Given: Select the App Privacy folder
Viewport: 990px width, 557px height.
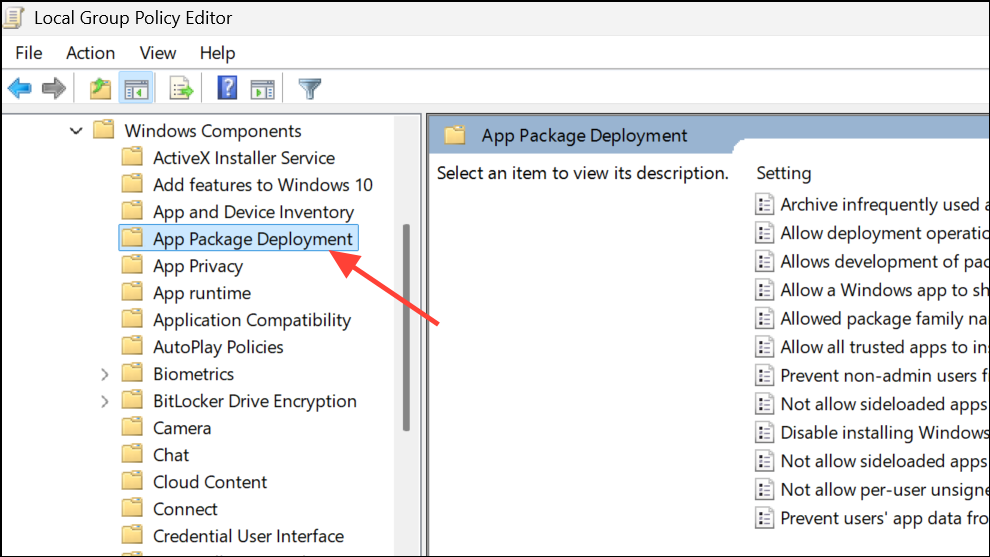Looking at the screenshot, I should click(x=197, y=266).
